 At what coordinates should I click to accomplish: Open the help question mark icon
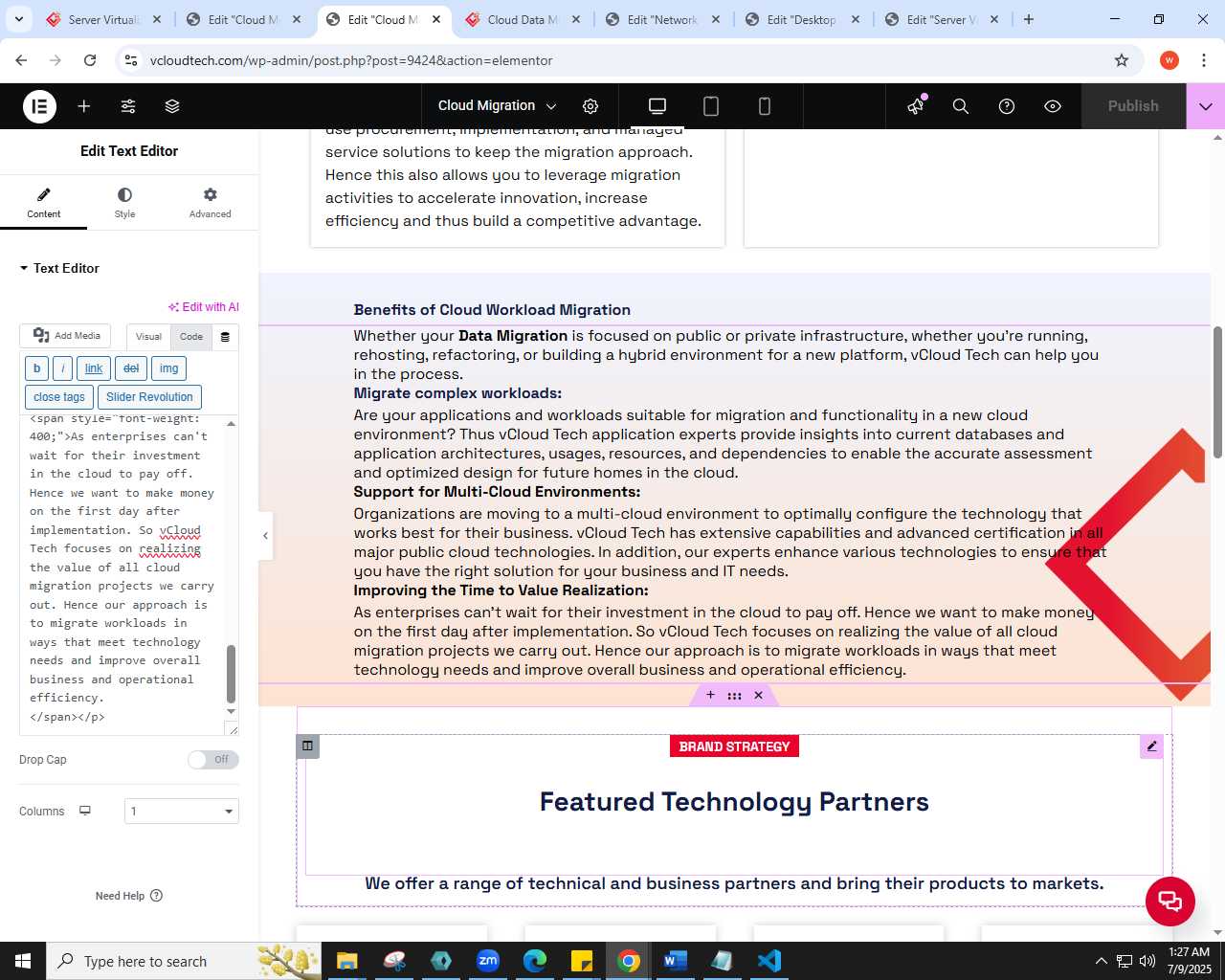[x=1007, y=106]
